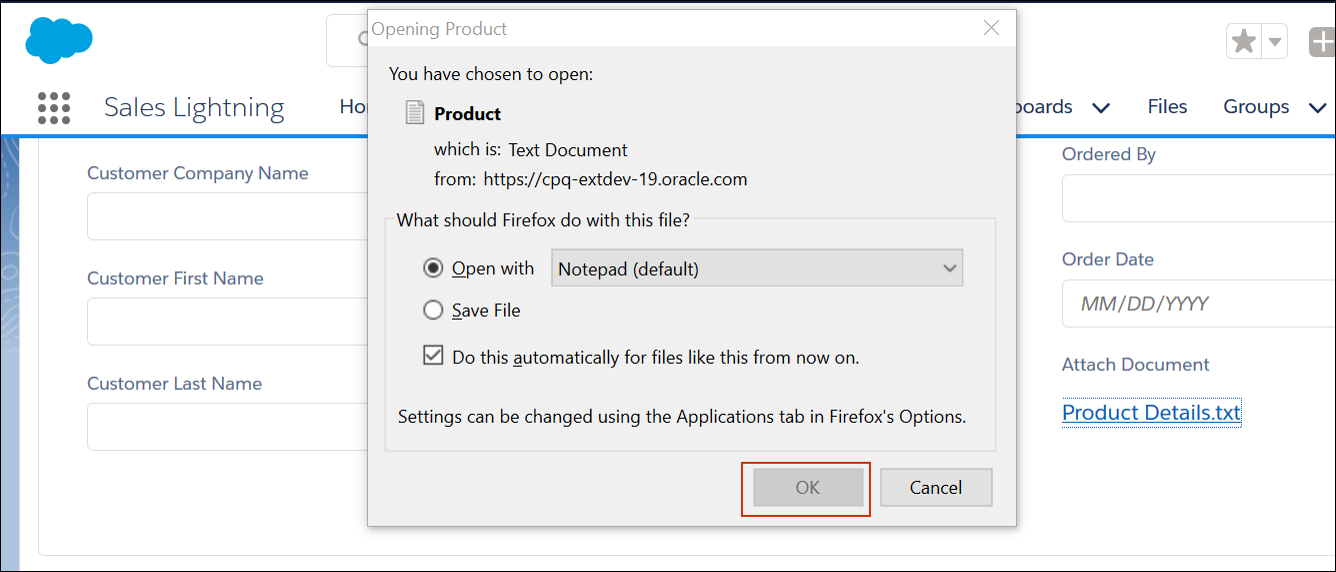1336x572 pixels.
Task: Click the Order Date field
Action: coord(1198,304)
